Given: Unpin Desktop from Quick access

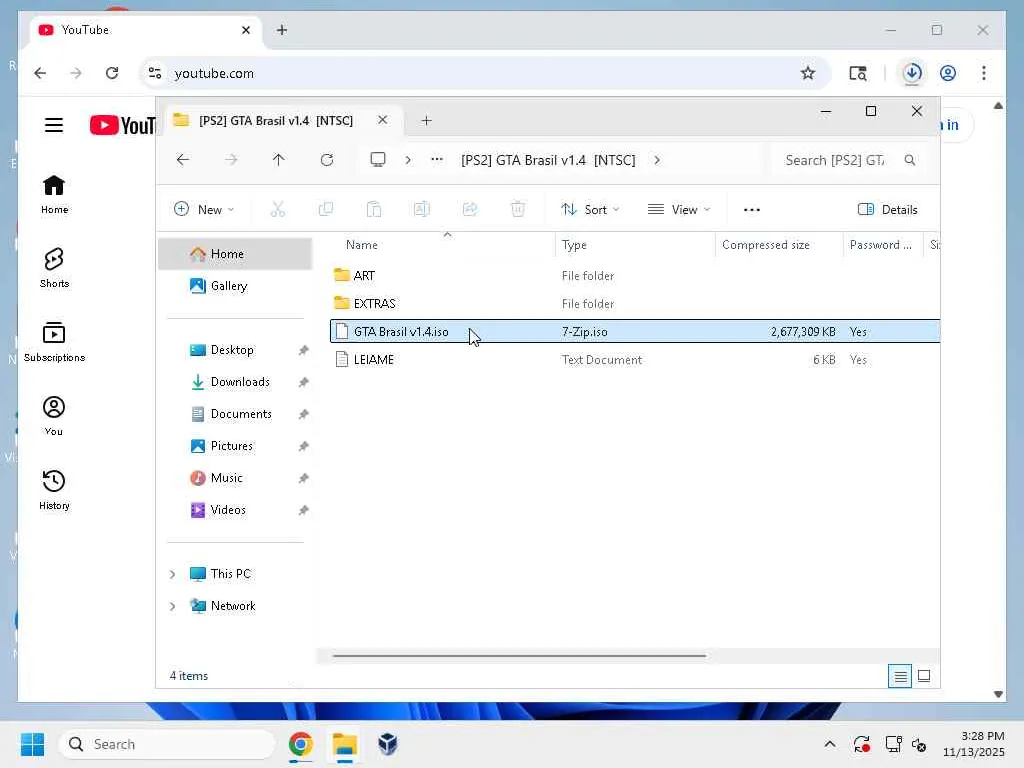Looking at the screenshot, I should tap(304, 351).
